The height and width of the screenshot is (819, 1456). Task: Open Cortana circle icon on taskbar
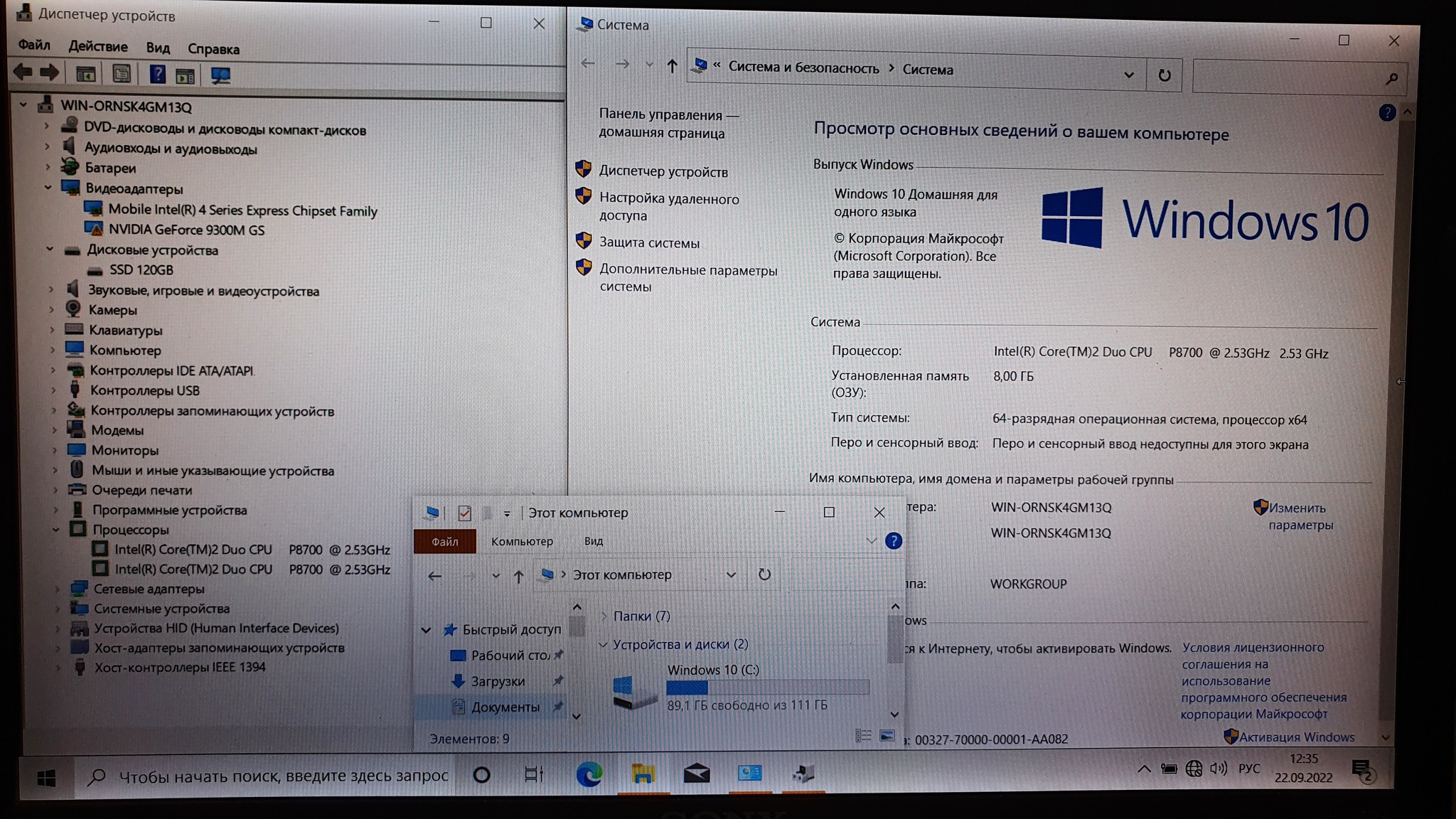[481, 775]
